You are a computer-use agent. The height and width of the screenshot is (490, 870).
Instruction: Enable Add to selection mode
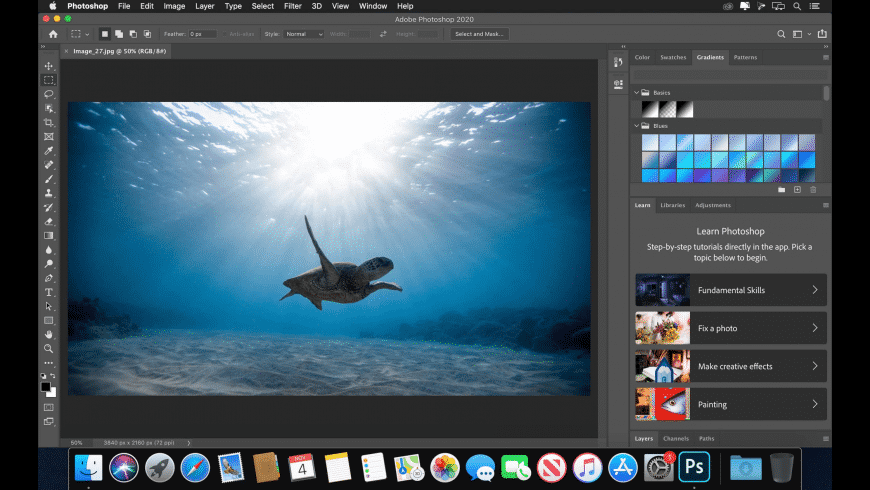tap(119, 34)
